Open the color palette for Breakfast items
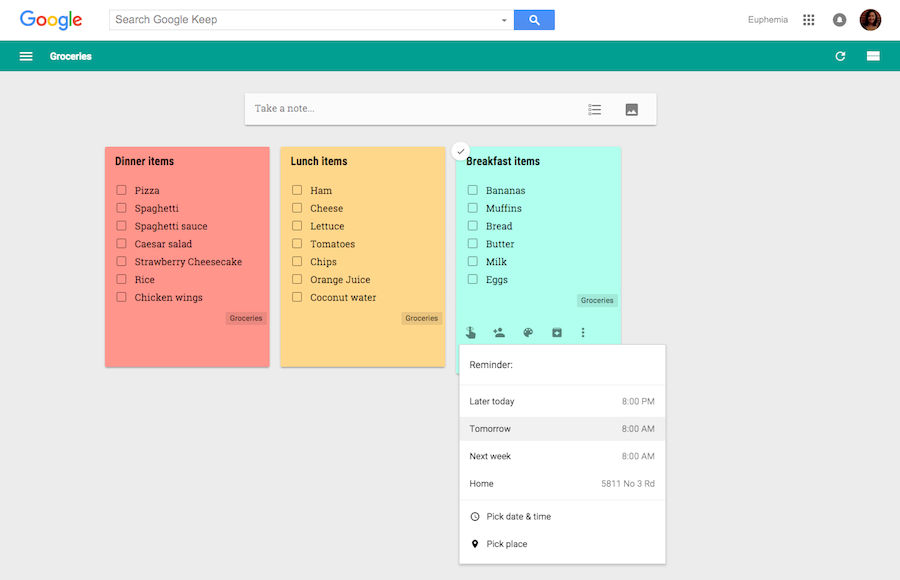Viewport: 900px width, 580px height. coord(528,333)
